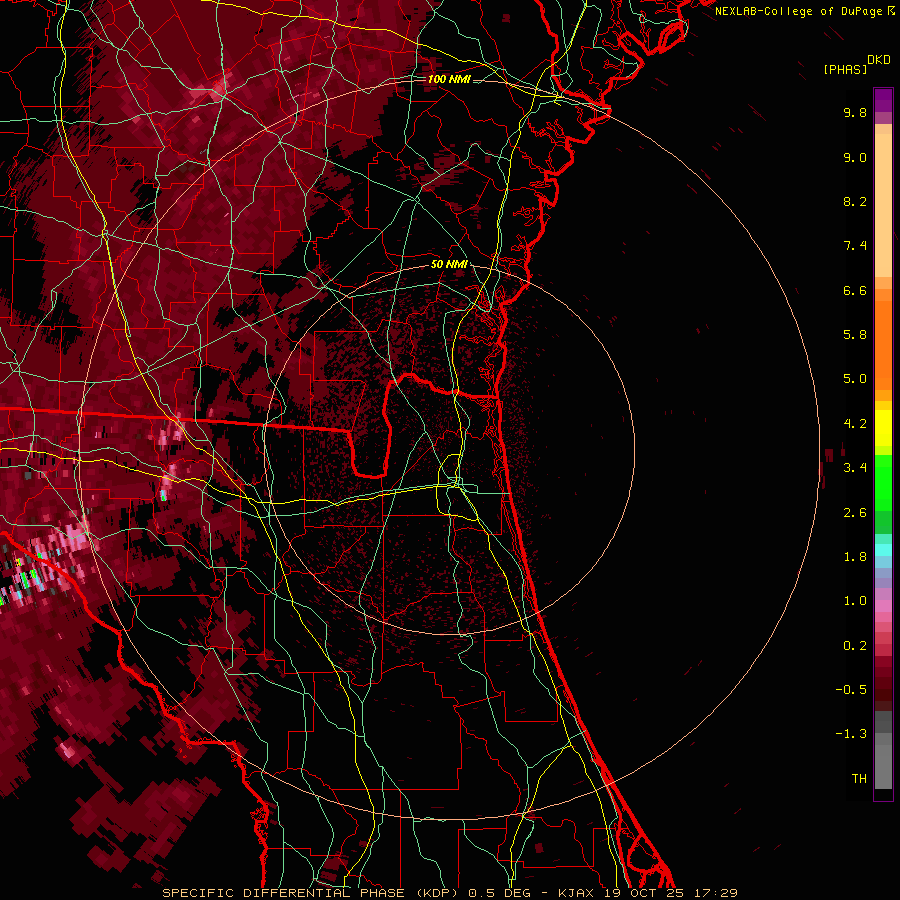
Task: Click the TH threshold label on the scale
Action: pos(859,779)
